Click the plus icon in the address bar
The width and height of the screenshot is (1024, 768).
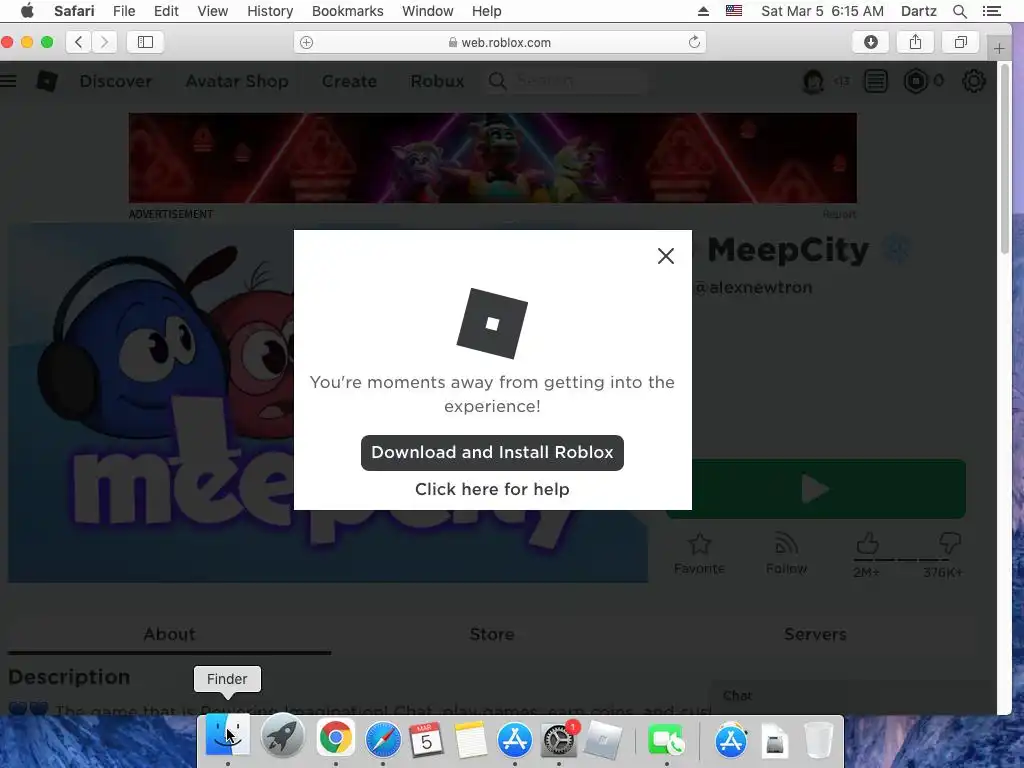pyautogui.click(x=306, y=42)
